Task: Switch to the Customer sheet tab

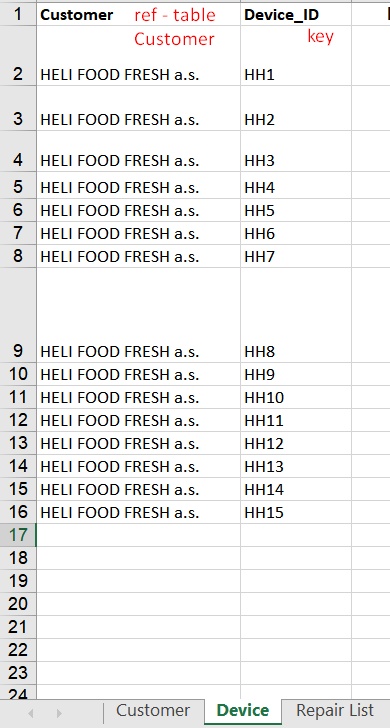Action: point(153,710)
